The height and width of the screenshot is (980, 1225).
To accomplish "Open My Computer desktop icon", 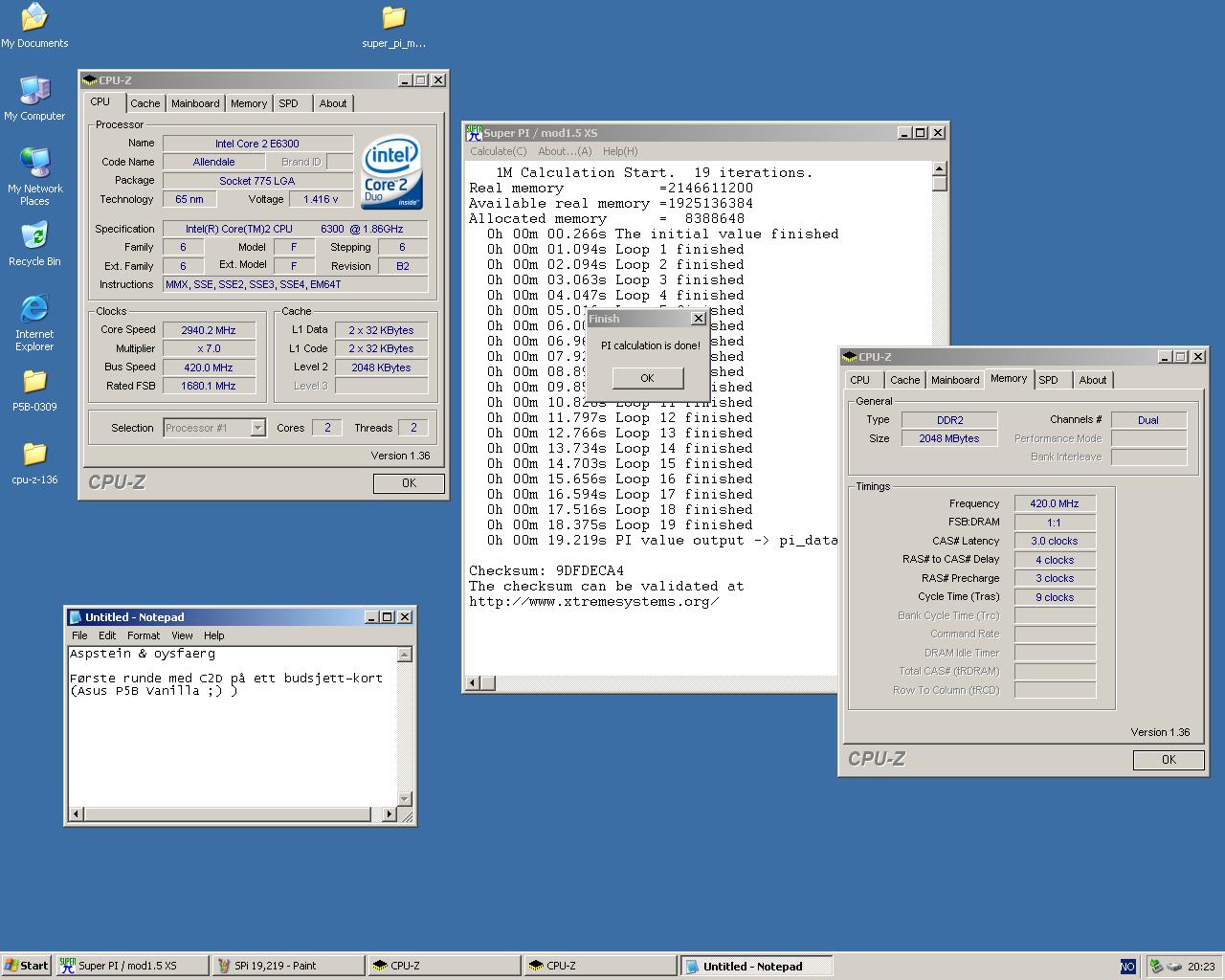I will pyautogui.click(x=34, y=99).
